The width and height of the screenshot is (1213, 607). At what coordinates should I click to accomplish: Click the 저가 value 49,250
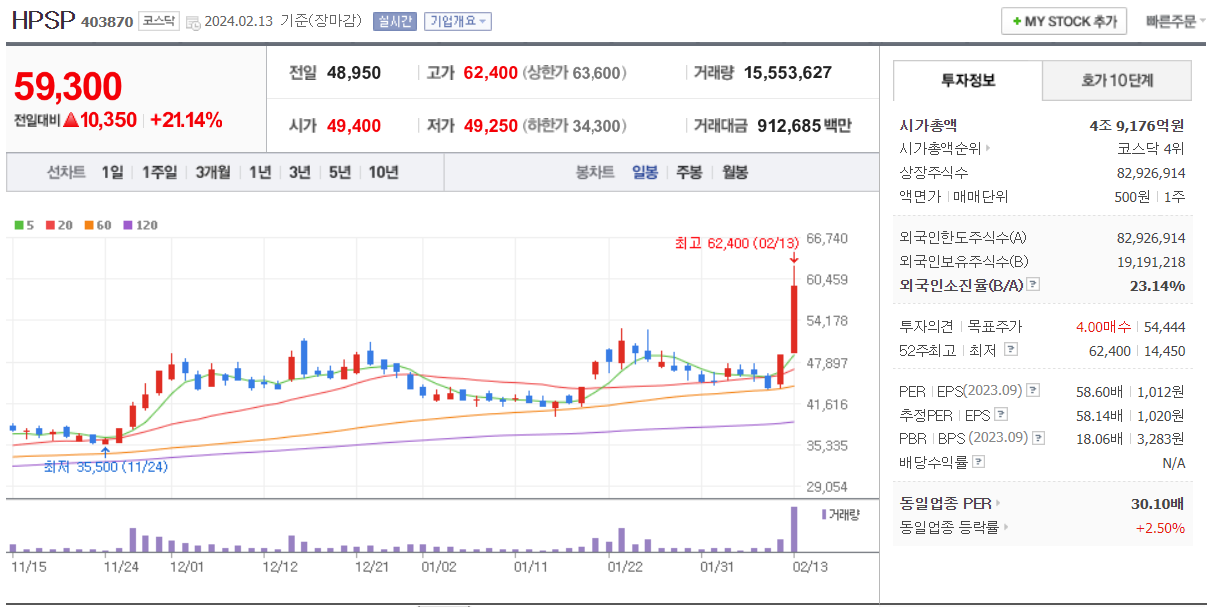[x=491, y=126]
